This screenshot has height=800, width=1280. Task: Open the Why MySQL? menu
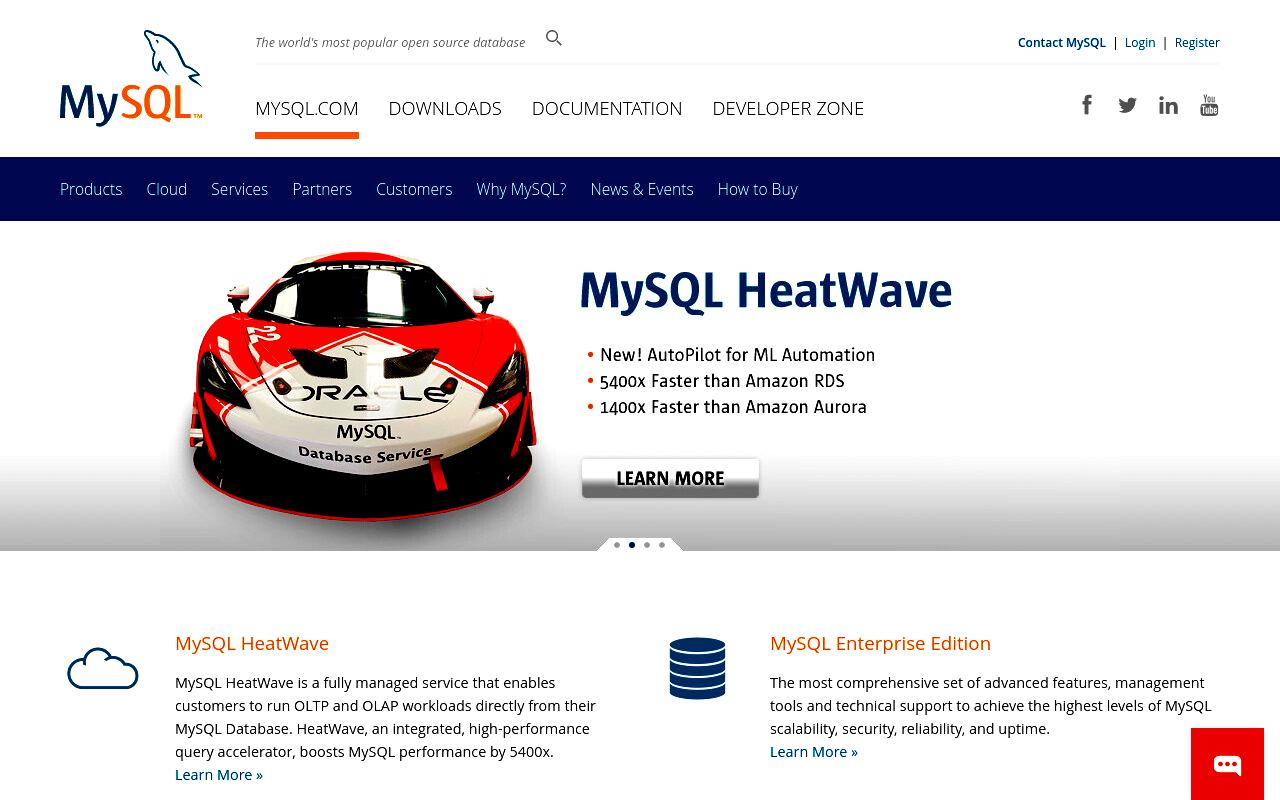click(521, 189)
